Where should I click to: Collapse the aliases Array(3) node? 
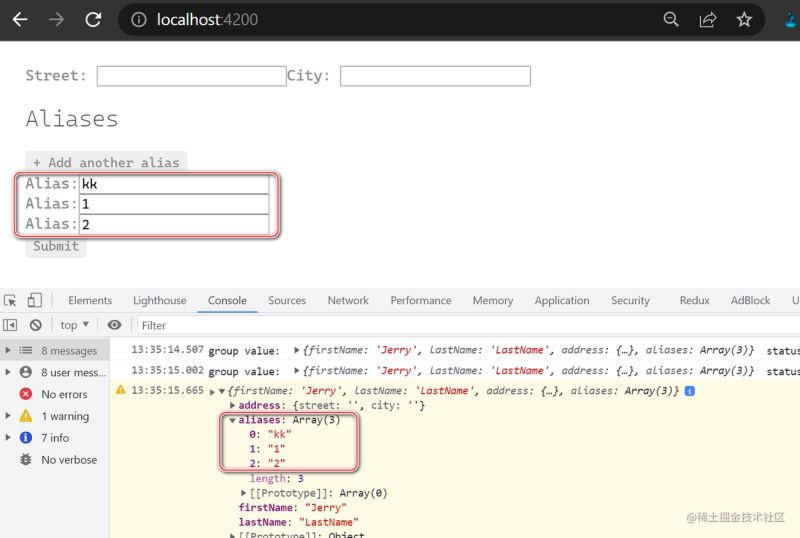233,420
